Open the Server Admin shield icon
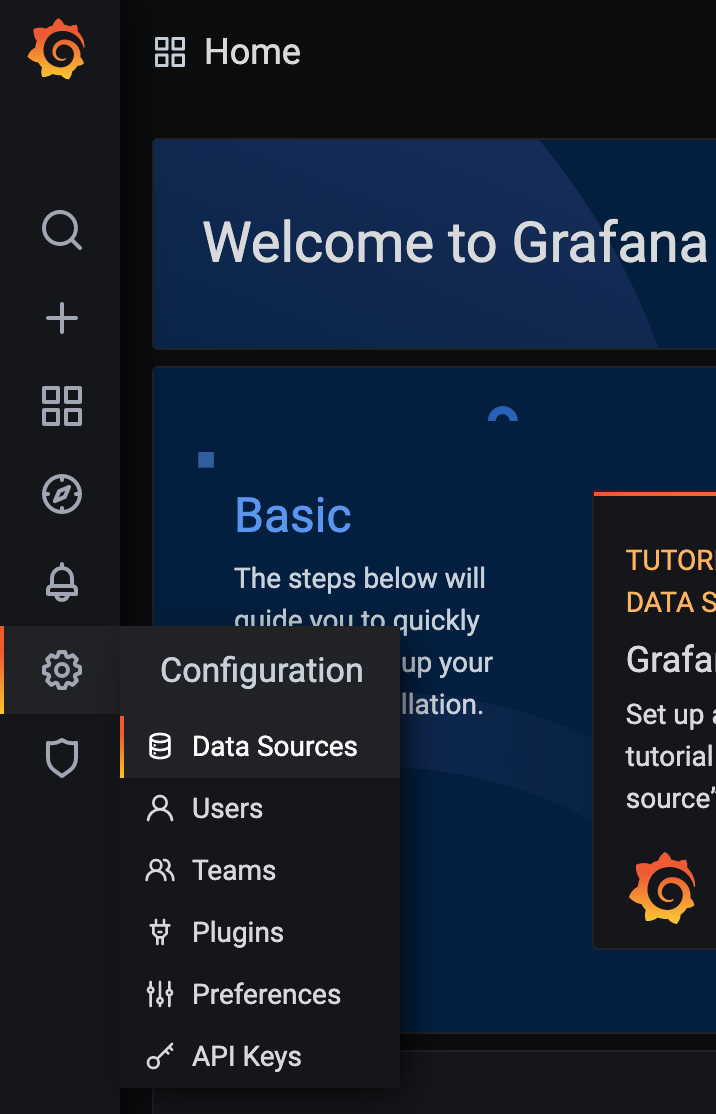The image size is (716, 1114). point(62,758)
